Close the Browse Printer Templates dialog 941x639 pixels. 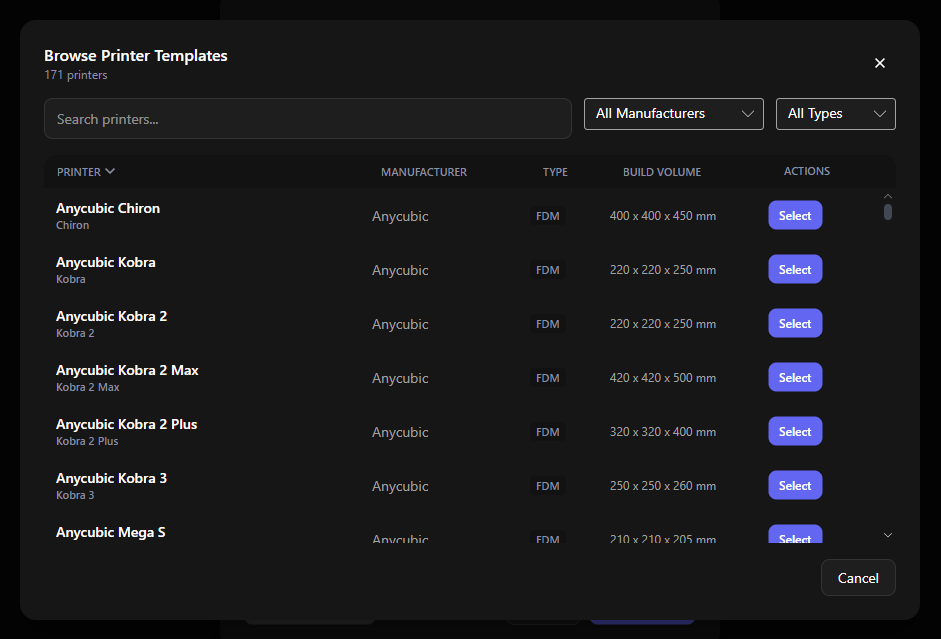[x=880, y=63]
